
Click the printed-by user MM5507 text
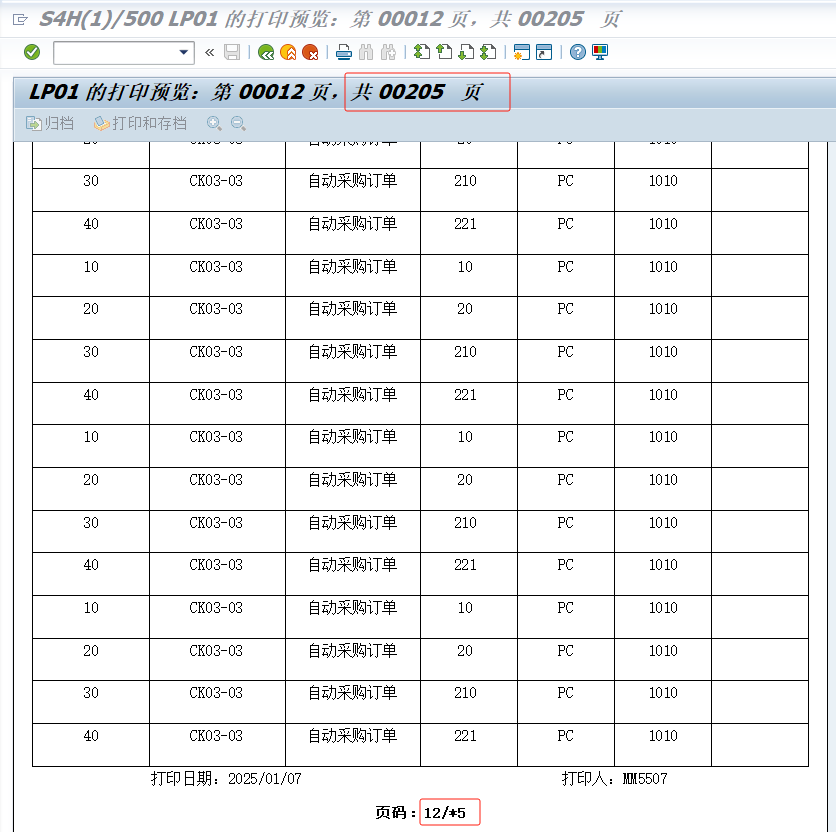coord(645,779)
